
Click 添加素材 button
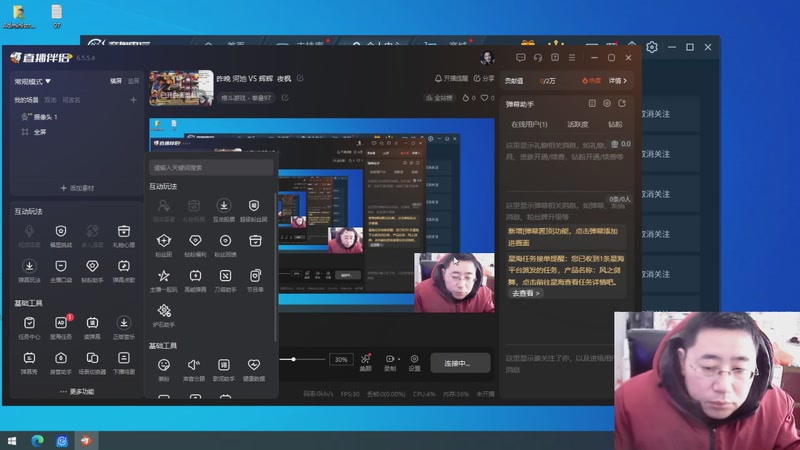point(77,188)
